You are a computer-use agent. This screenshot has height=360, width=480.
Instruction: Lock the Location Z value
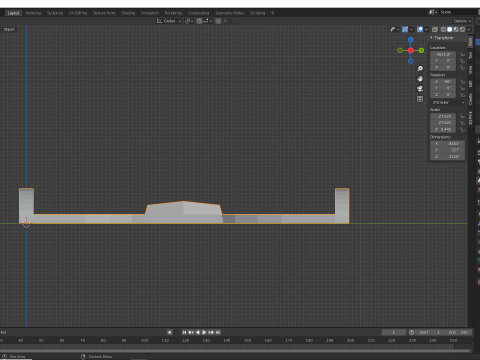[x=462, y=67]
